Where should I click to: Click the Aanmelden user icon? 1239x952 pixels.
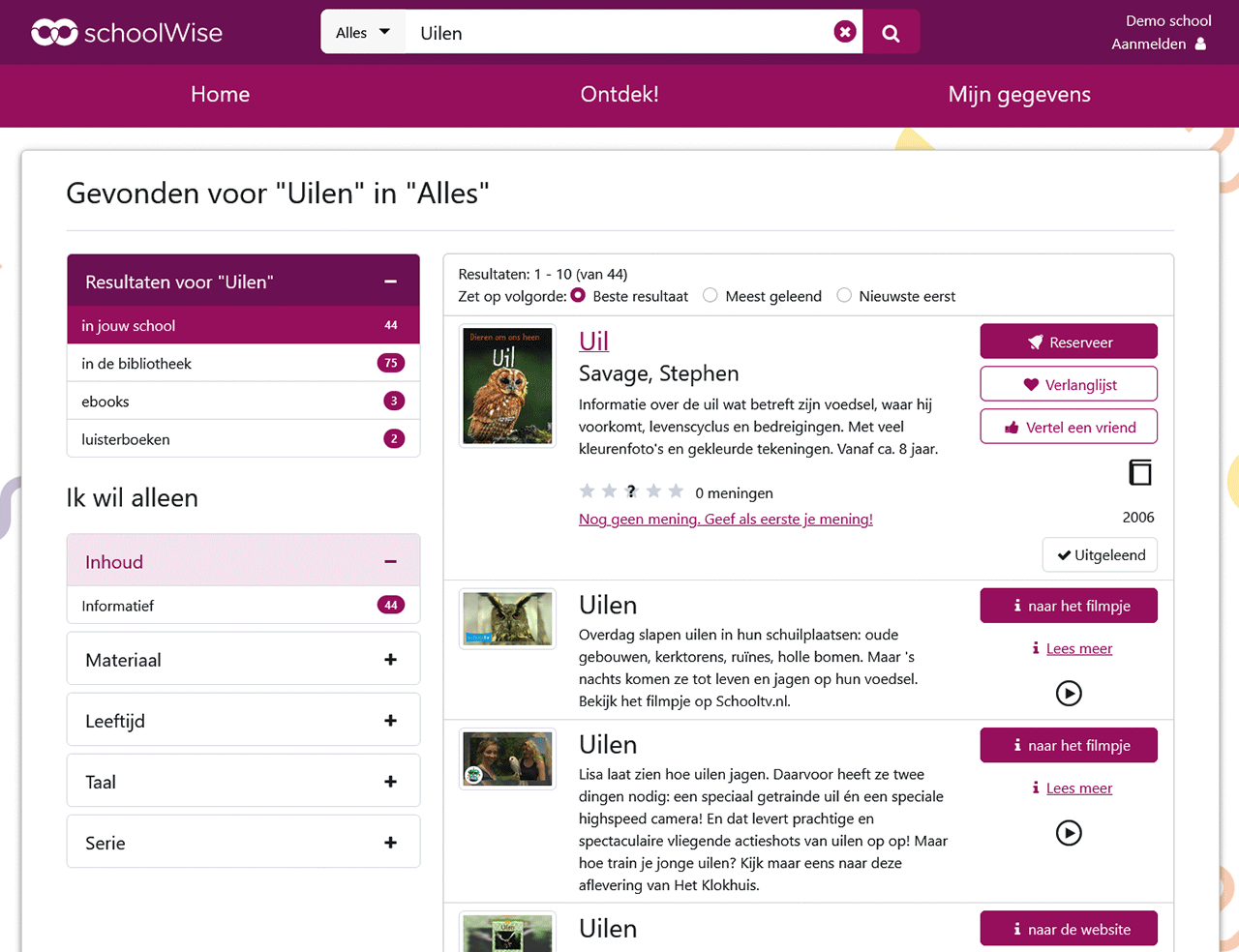1202,44
